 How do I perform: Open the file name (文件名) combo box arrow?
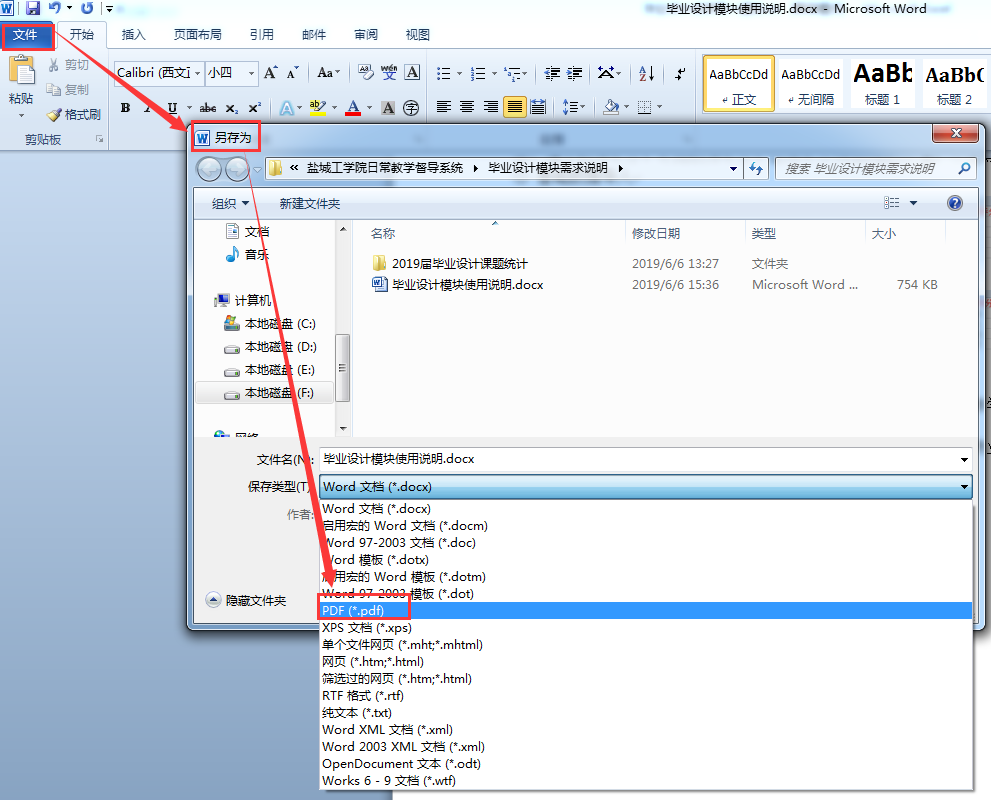pos(964,460)
